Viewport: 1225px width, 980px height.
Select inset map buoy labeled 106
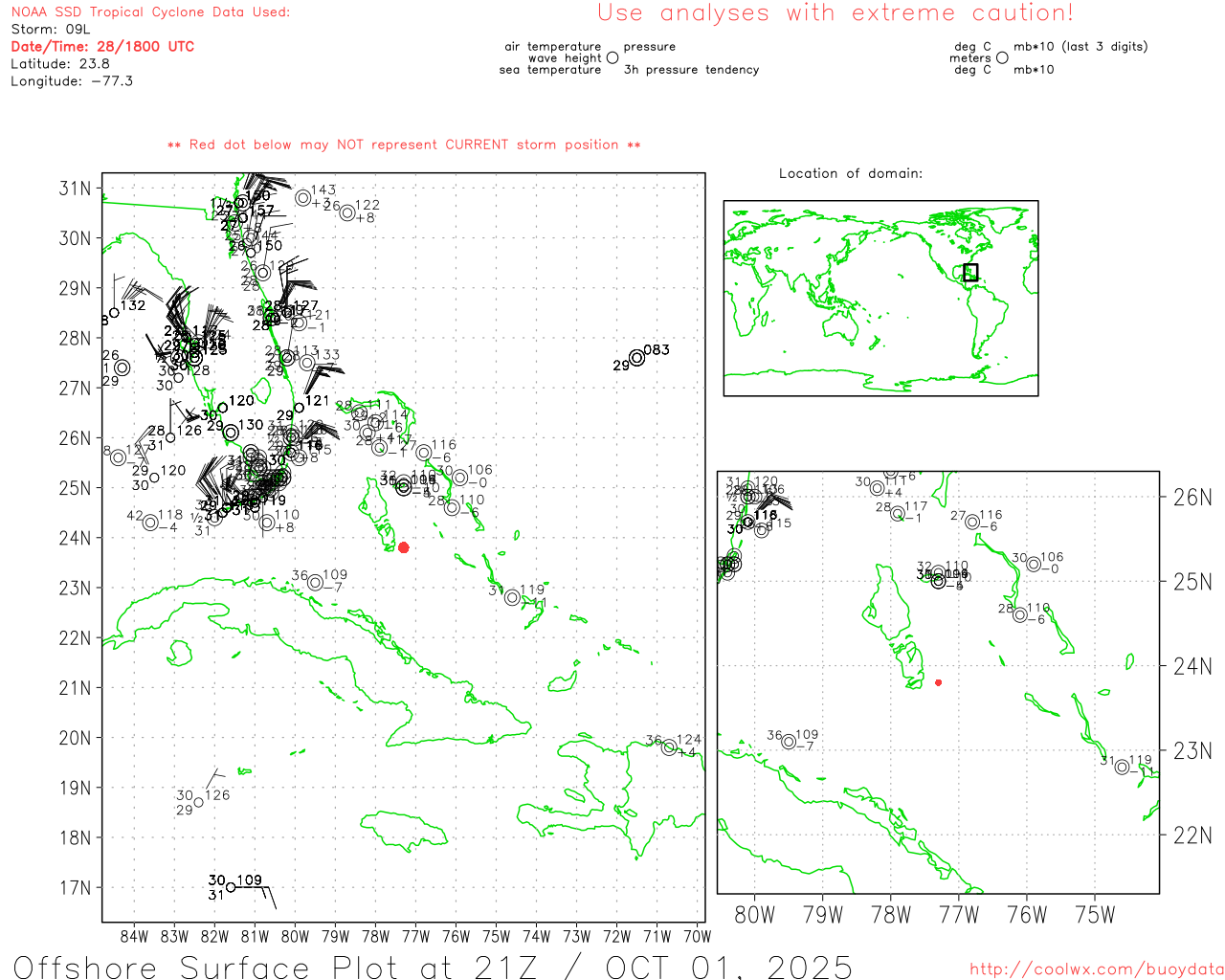(1034, 565)
